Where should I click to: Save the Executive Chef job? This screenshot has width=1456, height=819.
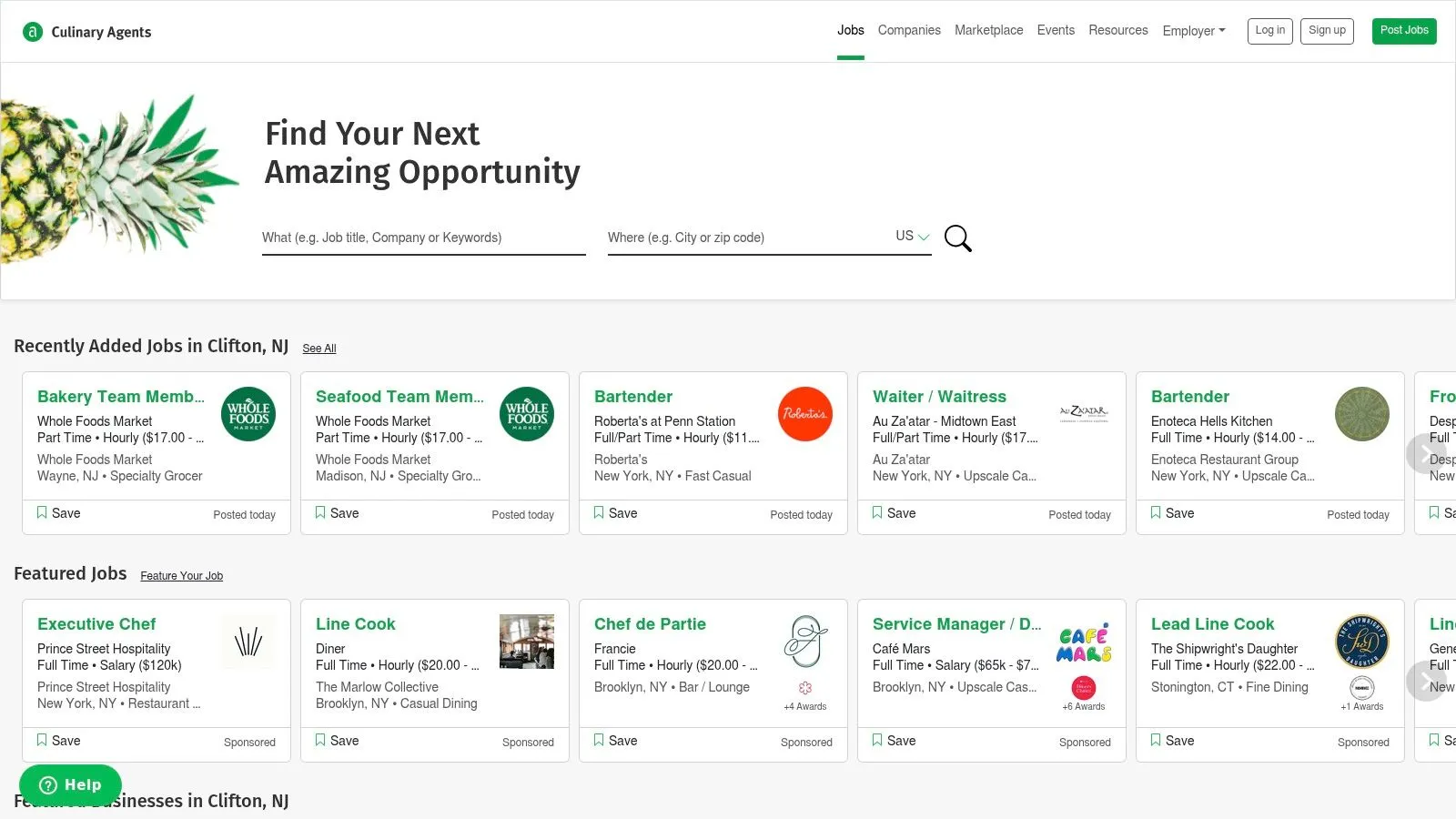(x=58, y=741)
